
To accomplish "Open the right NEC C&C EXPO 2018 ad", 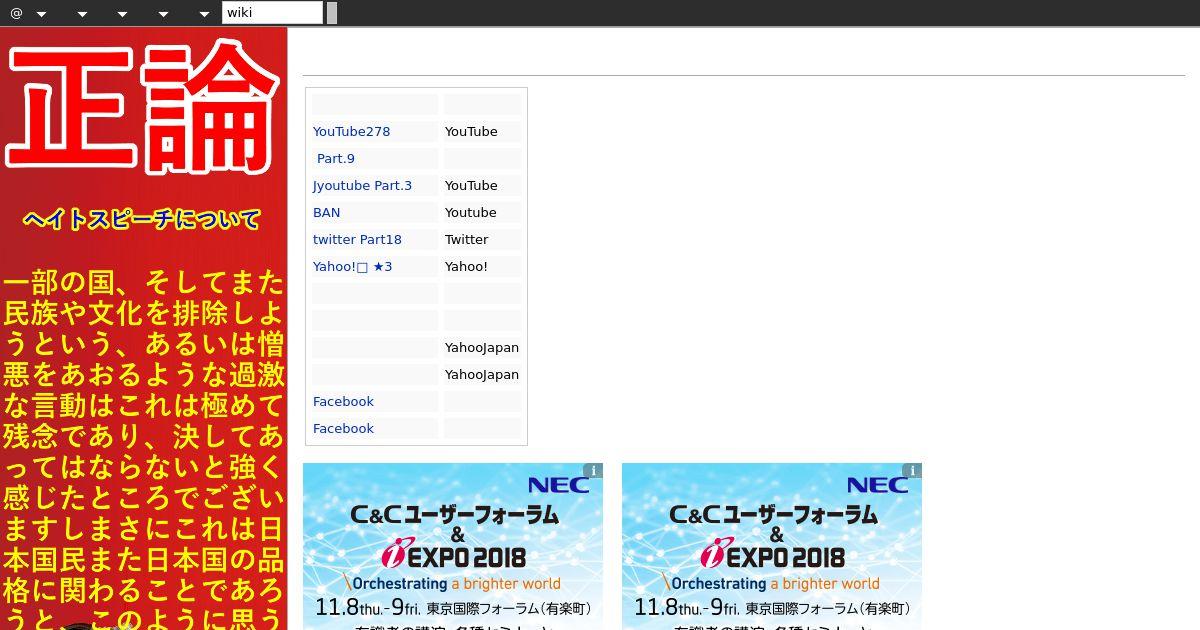I will click(x=772, y=546).
